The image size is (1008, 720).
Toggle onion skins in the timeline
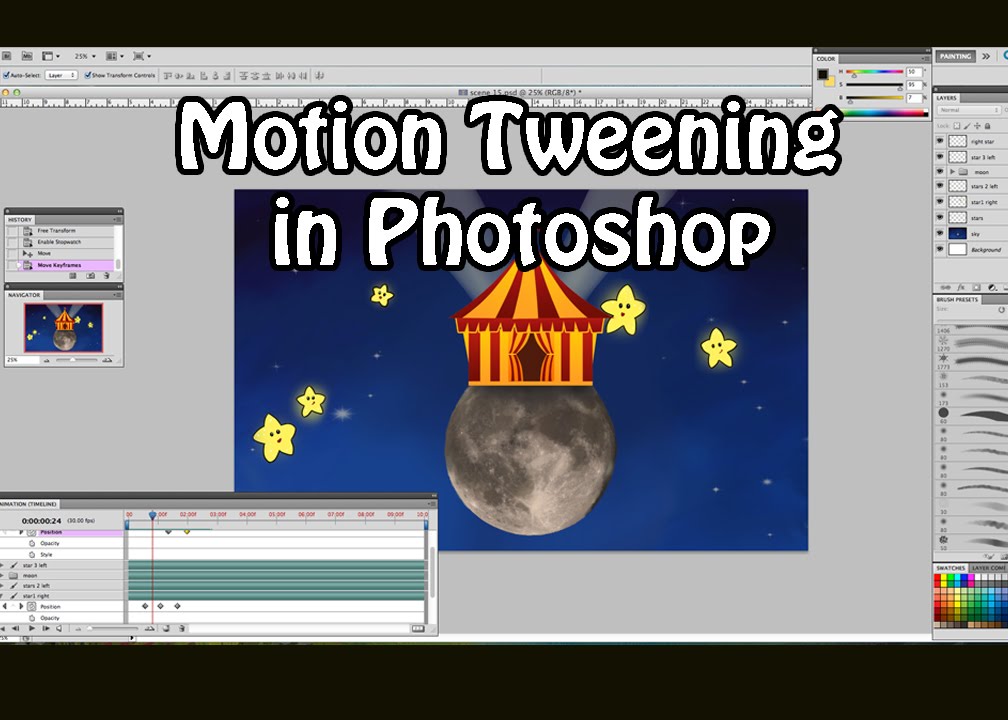166,629
